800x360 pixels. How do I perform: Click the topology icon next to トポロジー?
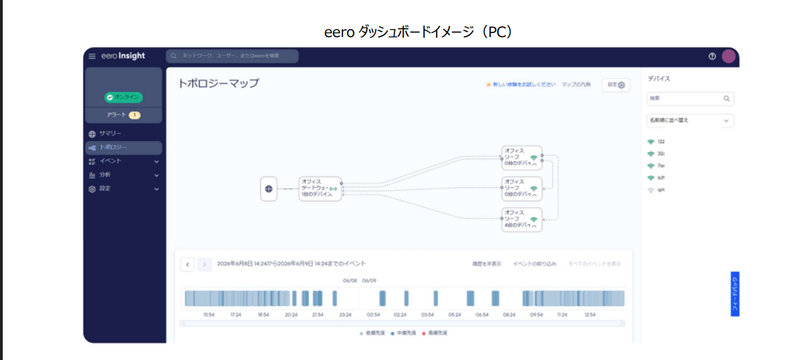(x=92, y=147)
